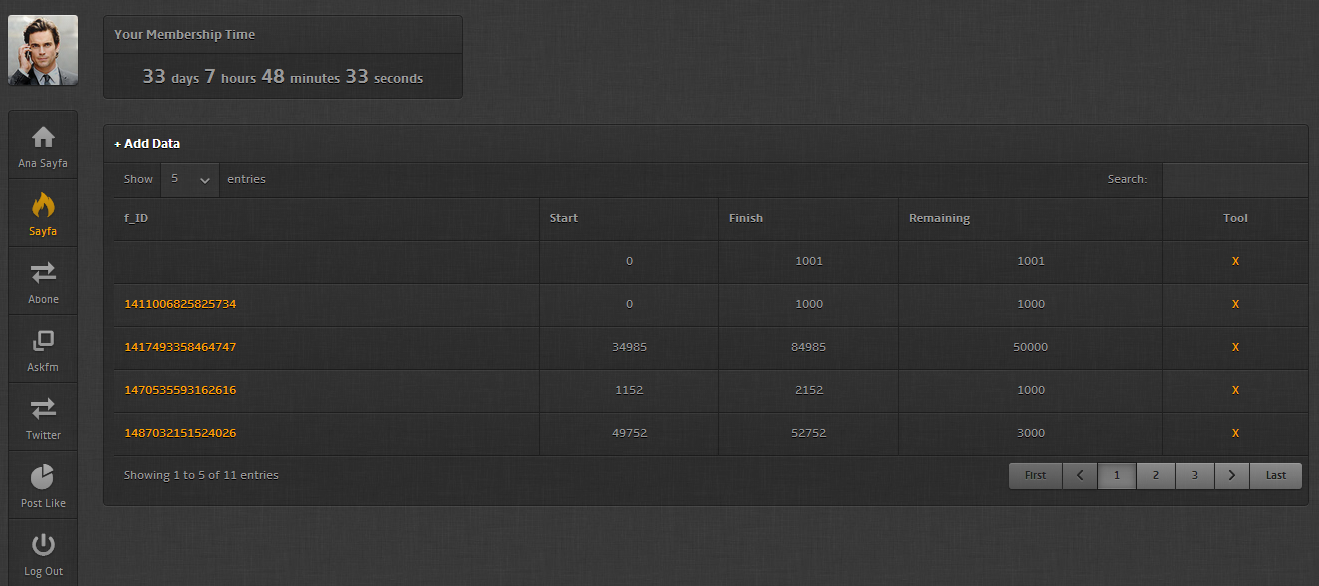Go to page 2
The height and width of the screenshot is (586, 1319).
(1155, 475)
